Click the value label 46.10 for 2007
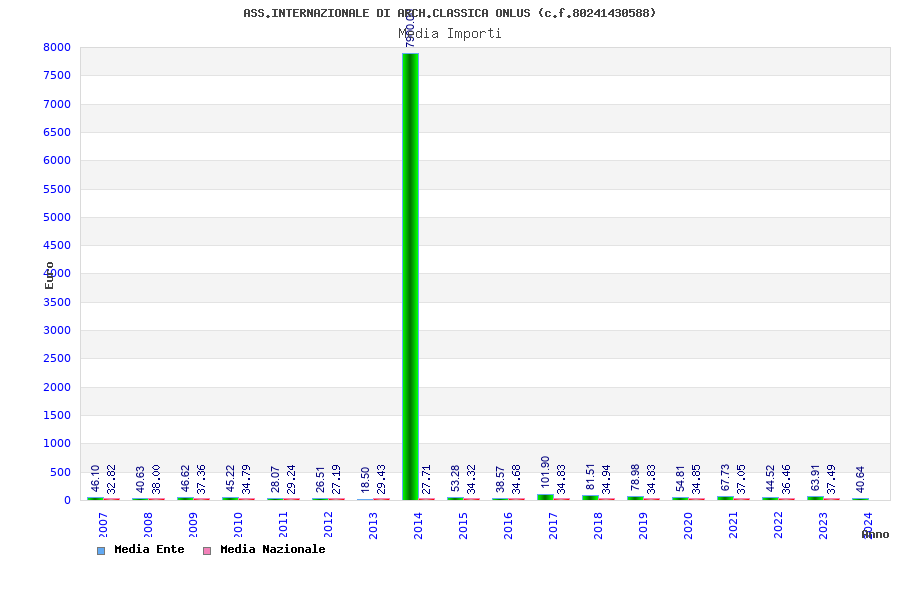The image size is (900, 600). point(95,479)
